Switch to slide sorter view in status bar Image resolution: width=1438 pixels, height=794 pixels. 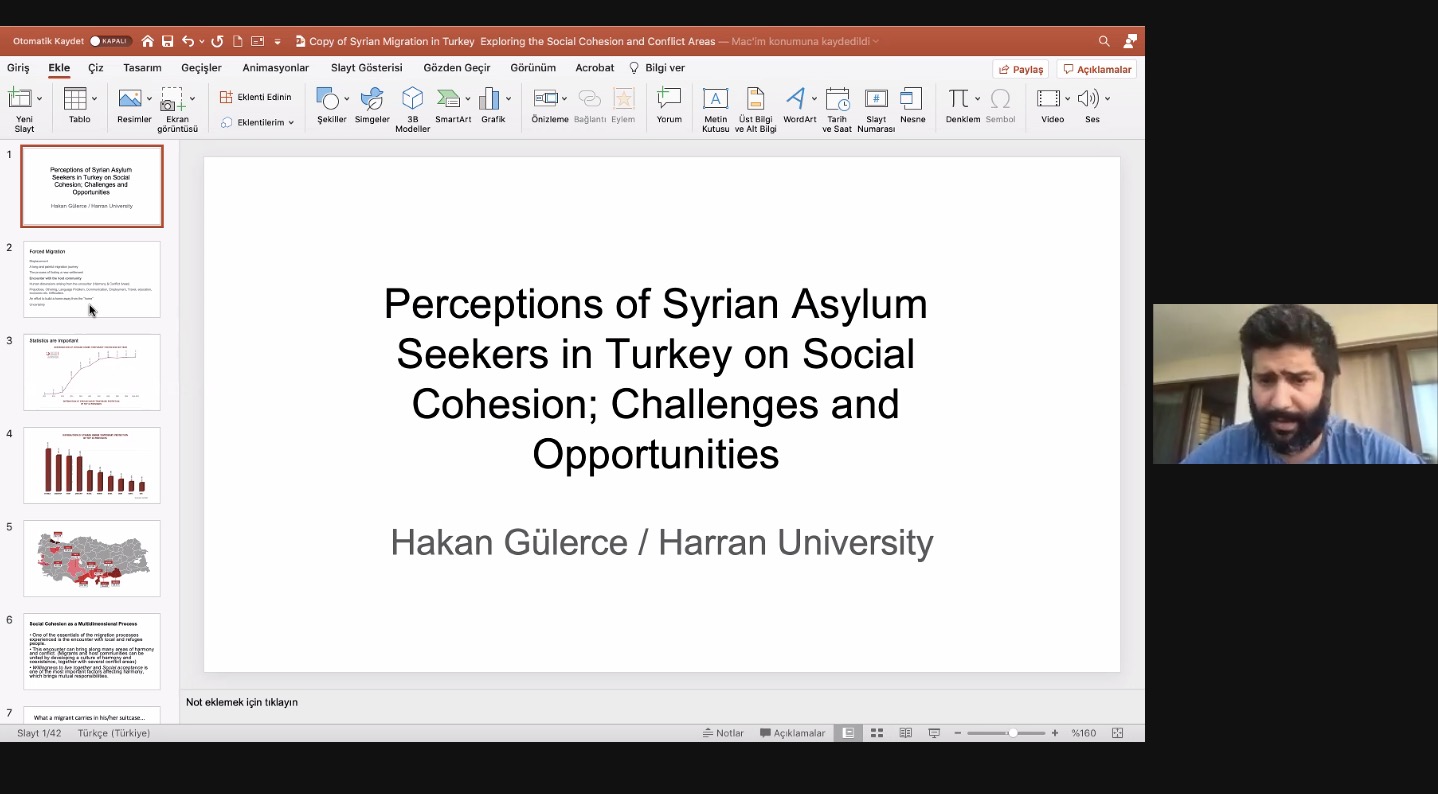coord(877,733)
